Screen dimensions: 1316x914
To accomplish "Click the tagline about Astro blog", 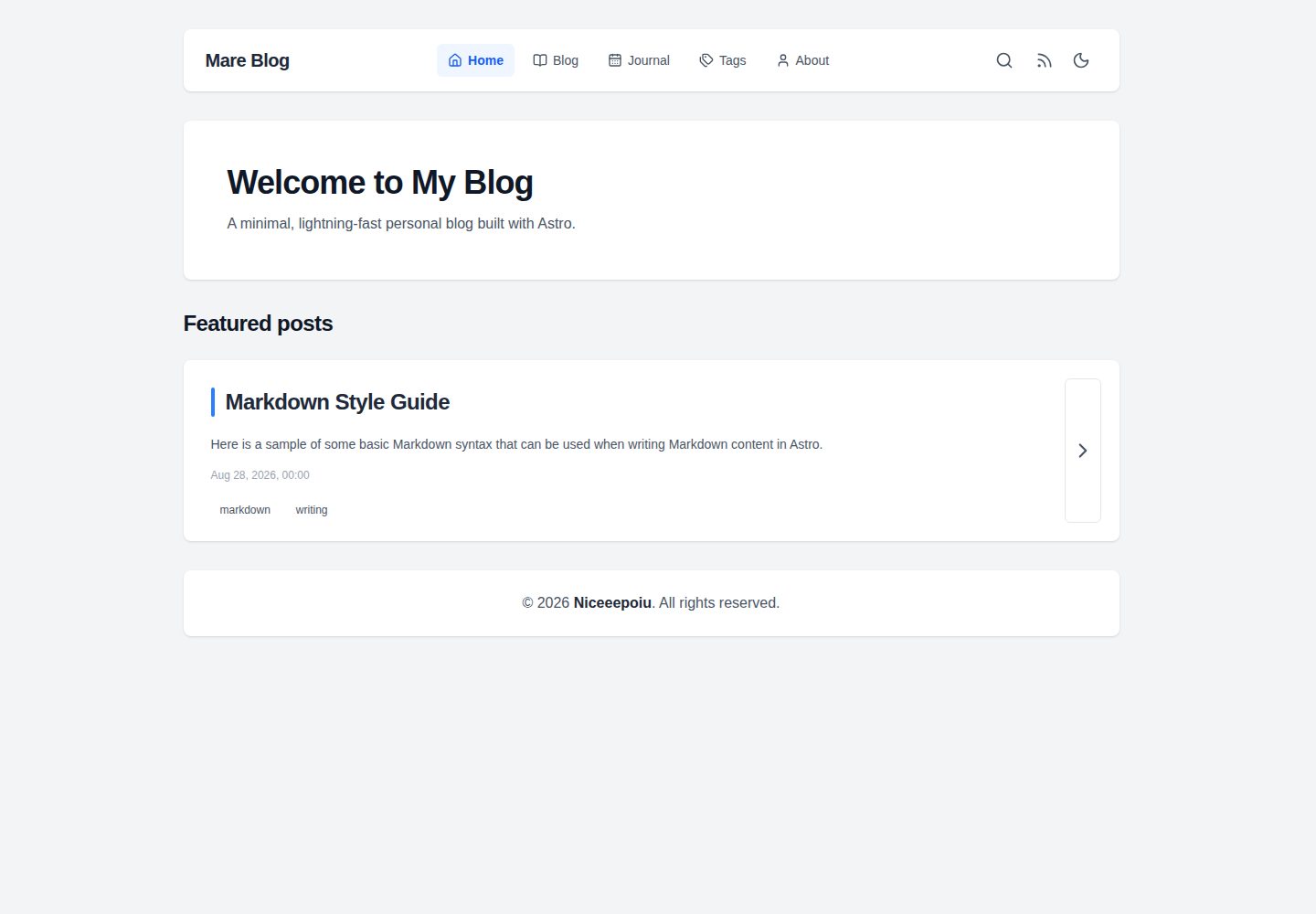I will tap(401, 224).
